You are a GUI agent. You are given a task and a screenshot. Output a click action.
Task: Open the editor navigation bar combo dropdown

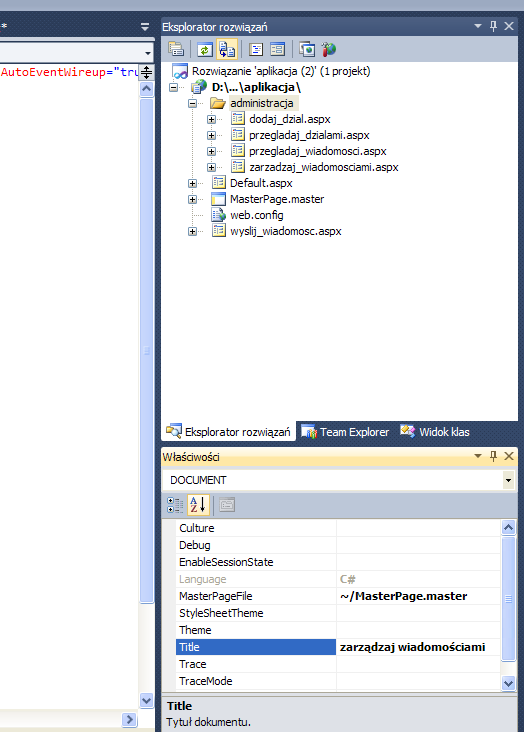(x=148, y=53)
